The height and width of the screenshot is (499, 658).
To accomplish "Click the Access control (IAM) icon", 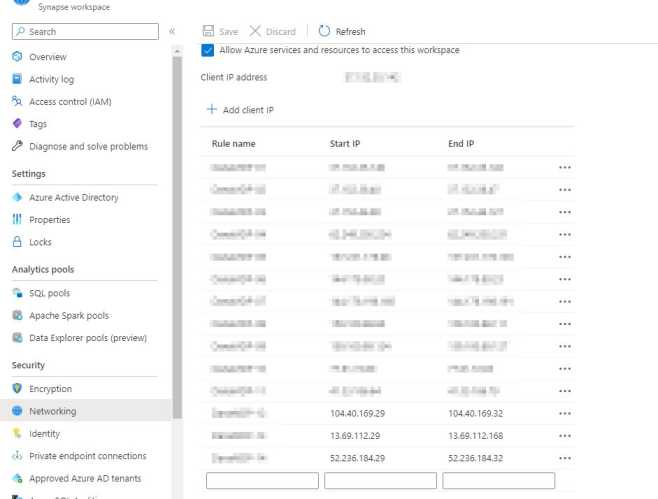I will 17,101.
